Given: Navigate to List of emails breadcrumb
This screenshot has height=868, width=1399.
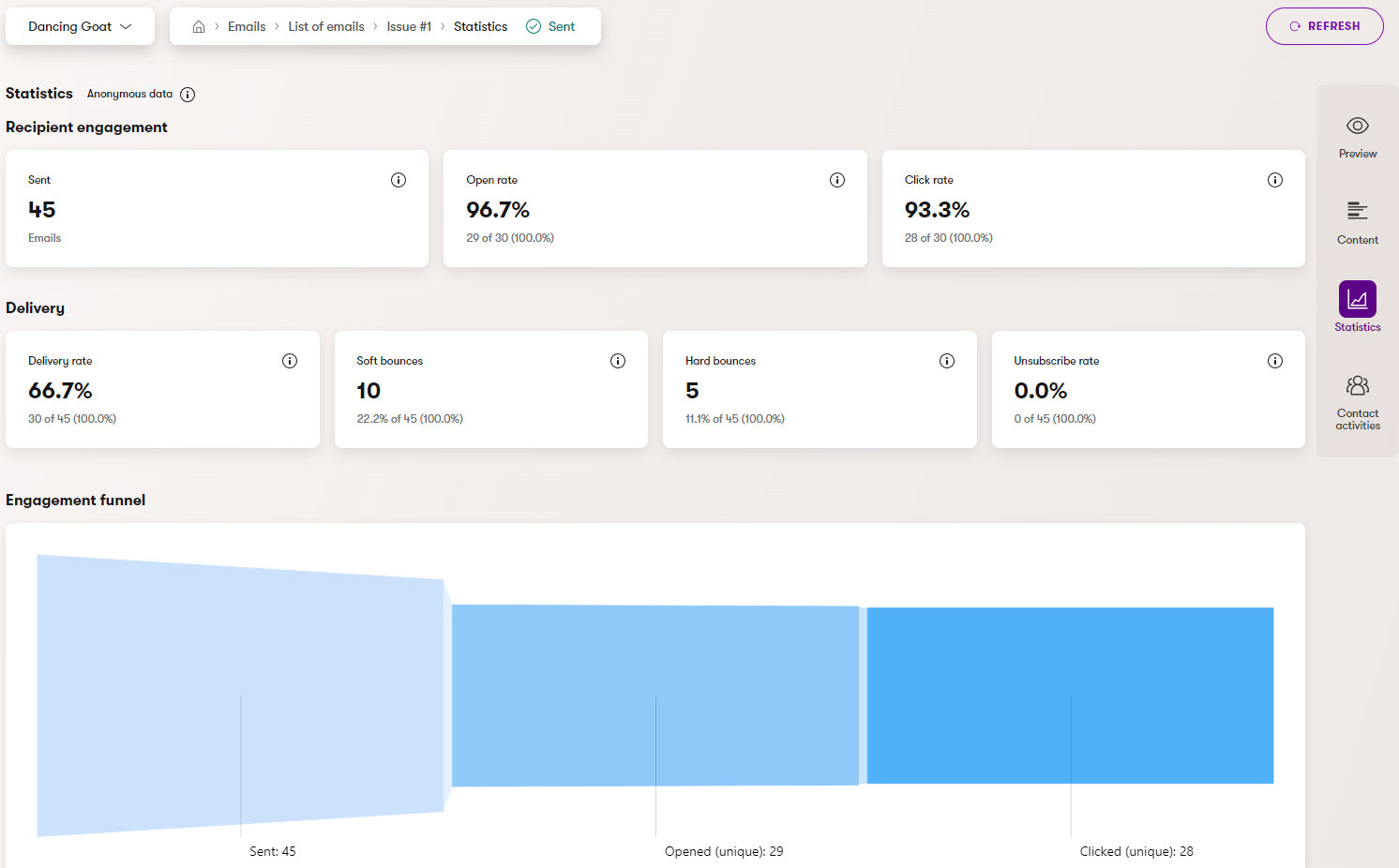Looking at the screenshot, I should coord(326,27).
